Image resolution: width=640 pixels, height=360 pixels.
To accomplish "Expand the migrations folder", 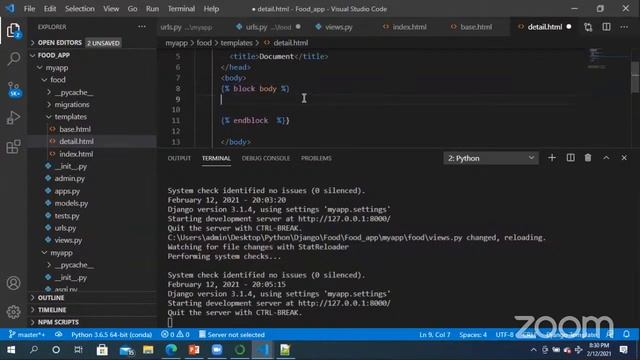I will click(x=71, y=104).
